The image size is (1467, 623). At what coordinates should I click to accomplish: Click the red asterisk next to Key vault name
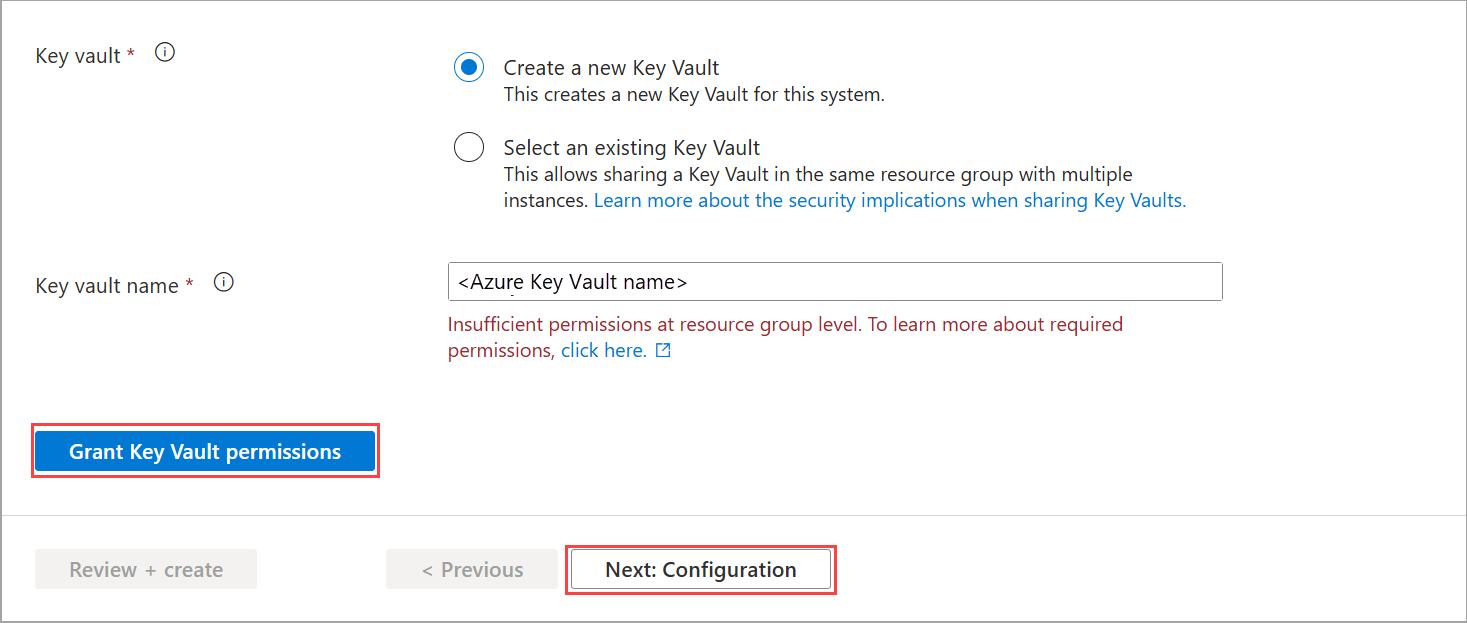[x=190, y=284]
